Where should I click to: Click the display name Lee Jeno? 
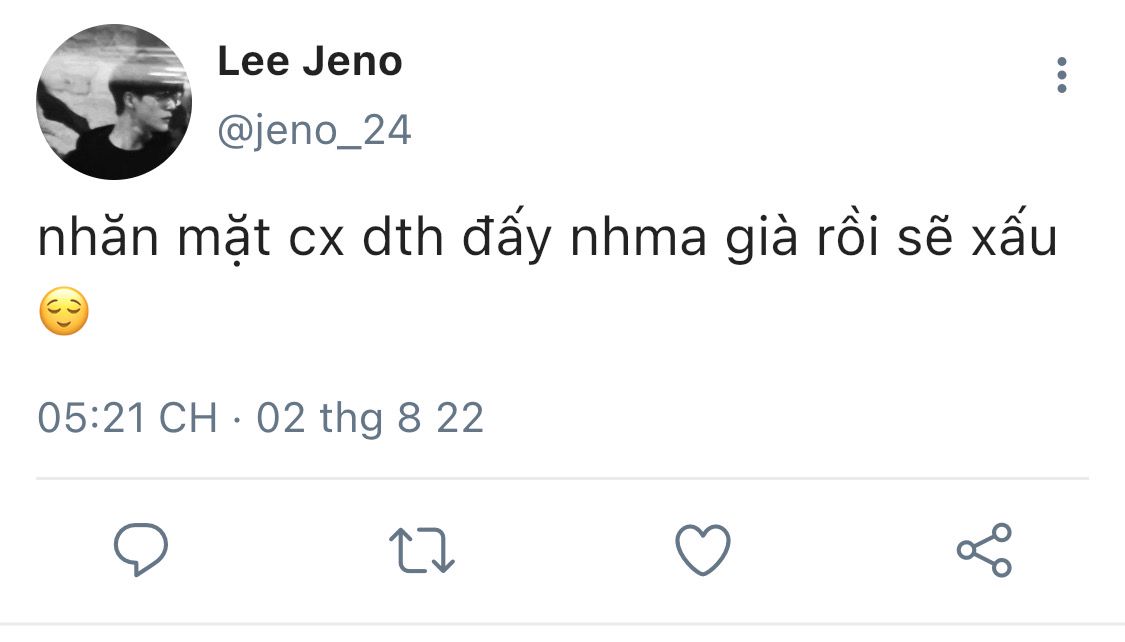pos(310,62)
